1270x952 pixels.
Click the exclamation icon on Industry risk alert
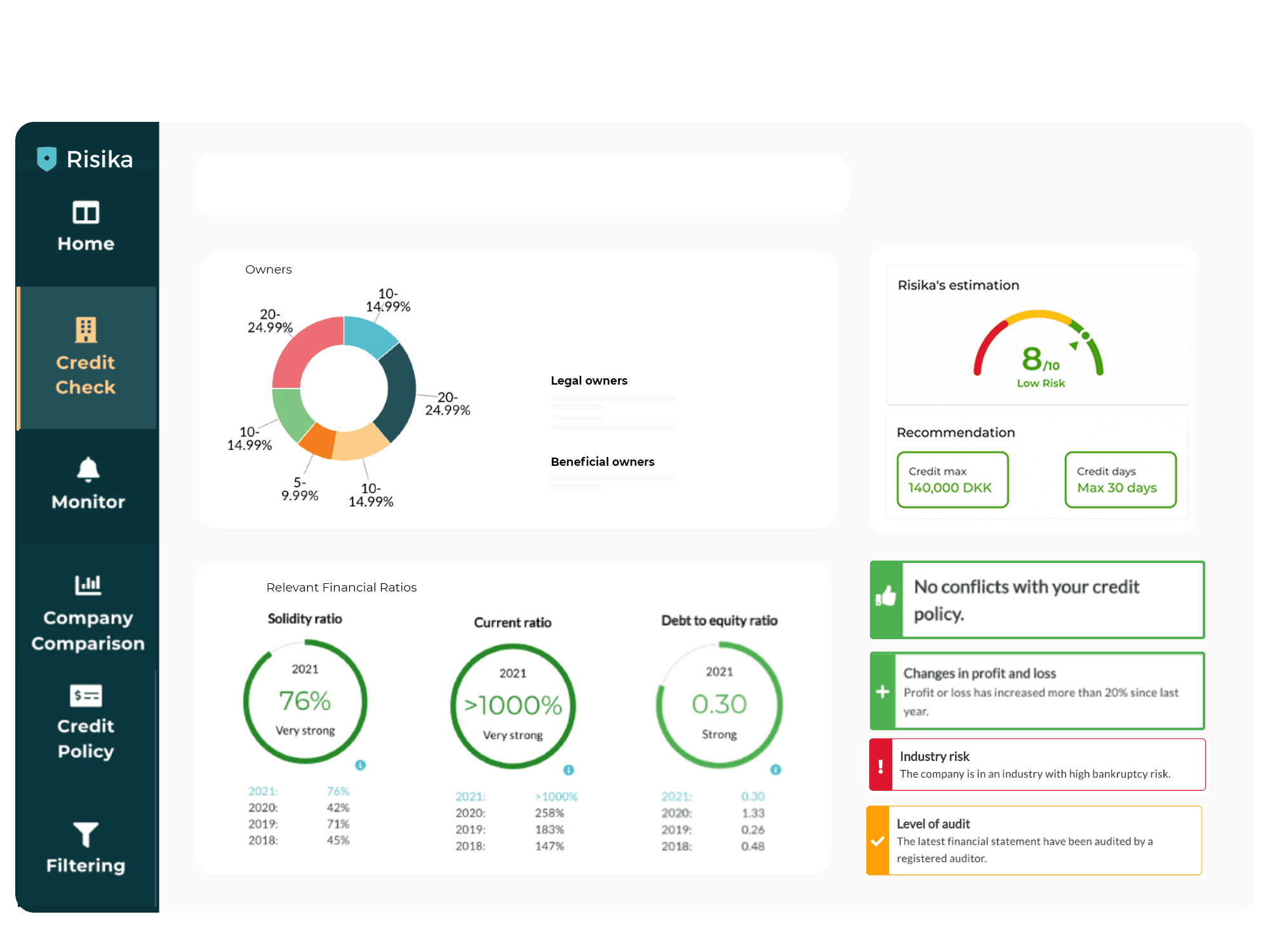click(881, 765)
